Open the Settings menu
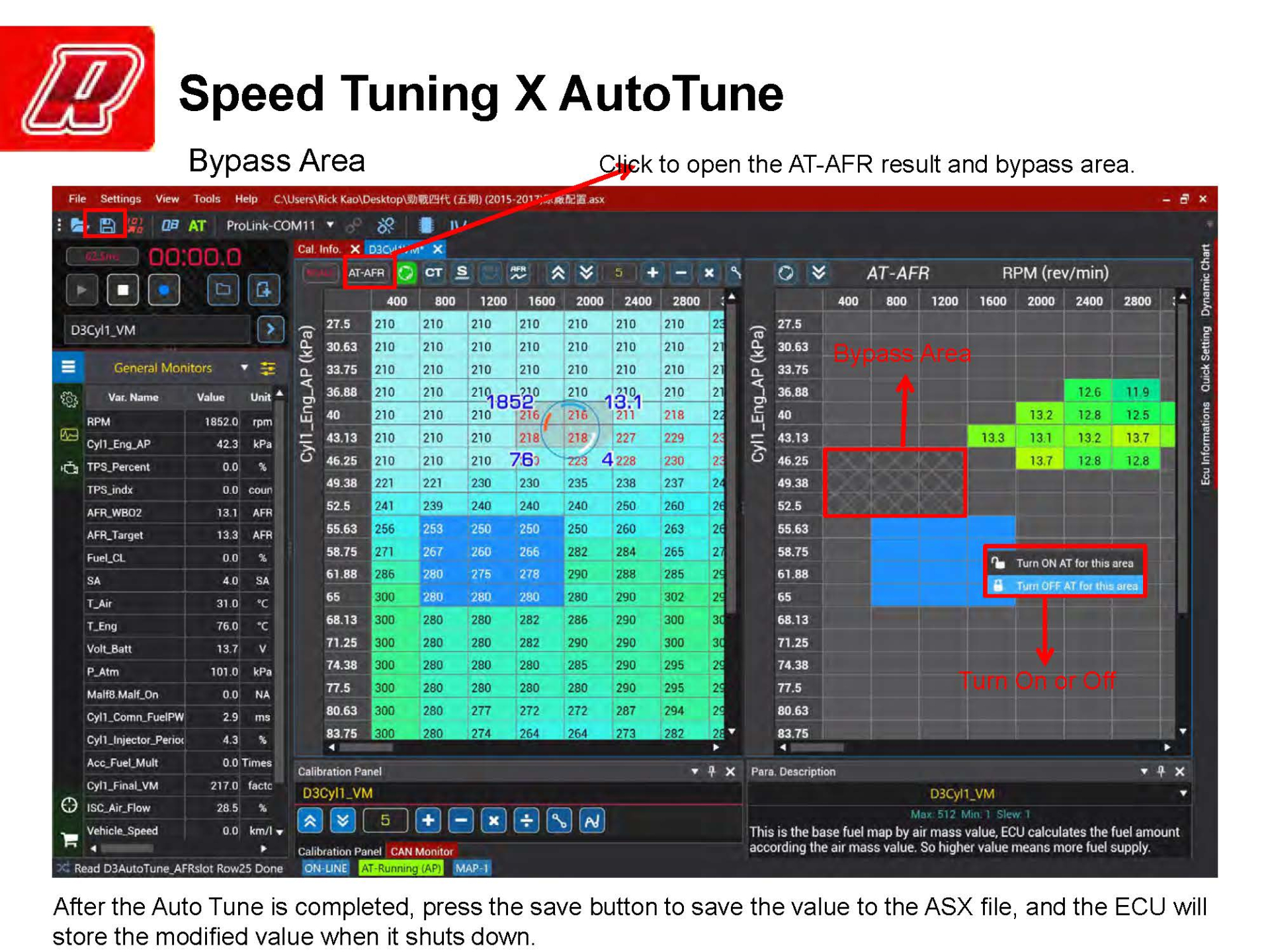The height and width of the screenshot is (952, 1270). [121, 199]
